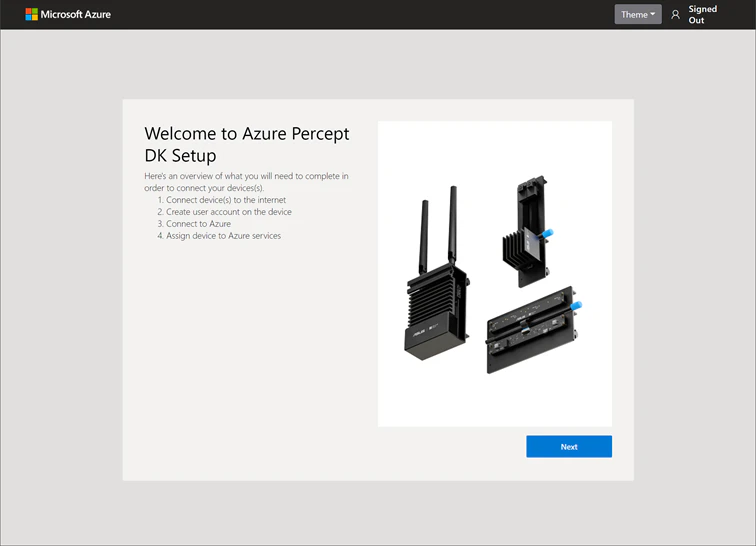
Task: Click the blue Next button
Action: point(569,447)
